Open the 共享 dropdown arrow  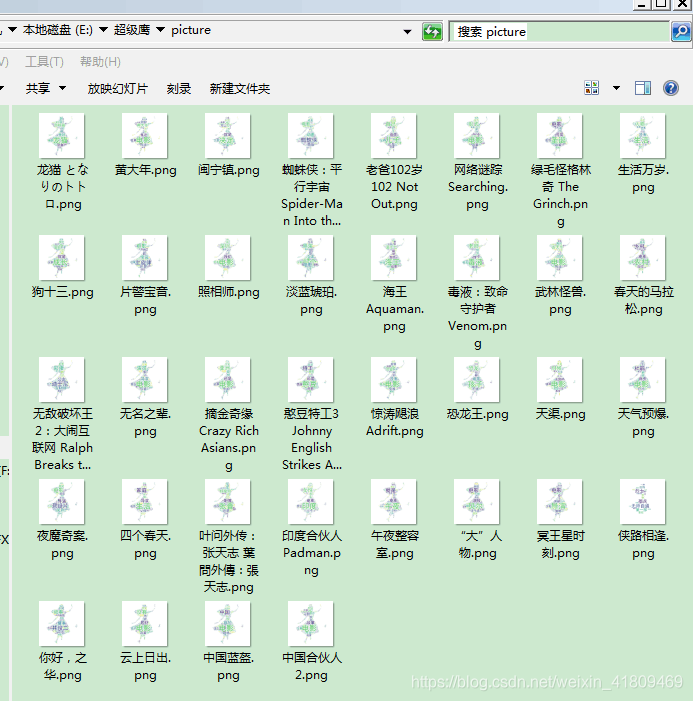point(63,88)
